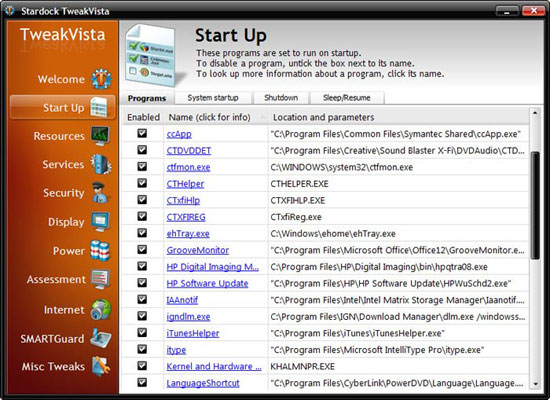This screenshot has width=550, height=400.
Task: Sort by the Enabled column header
Action: (143, 117)
